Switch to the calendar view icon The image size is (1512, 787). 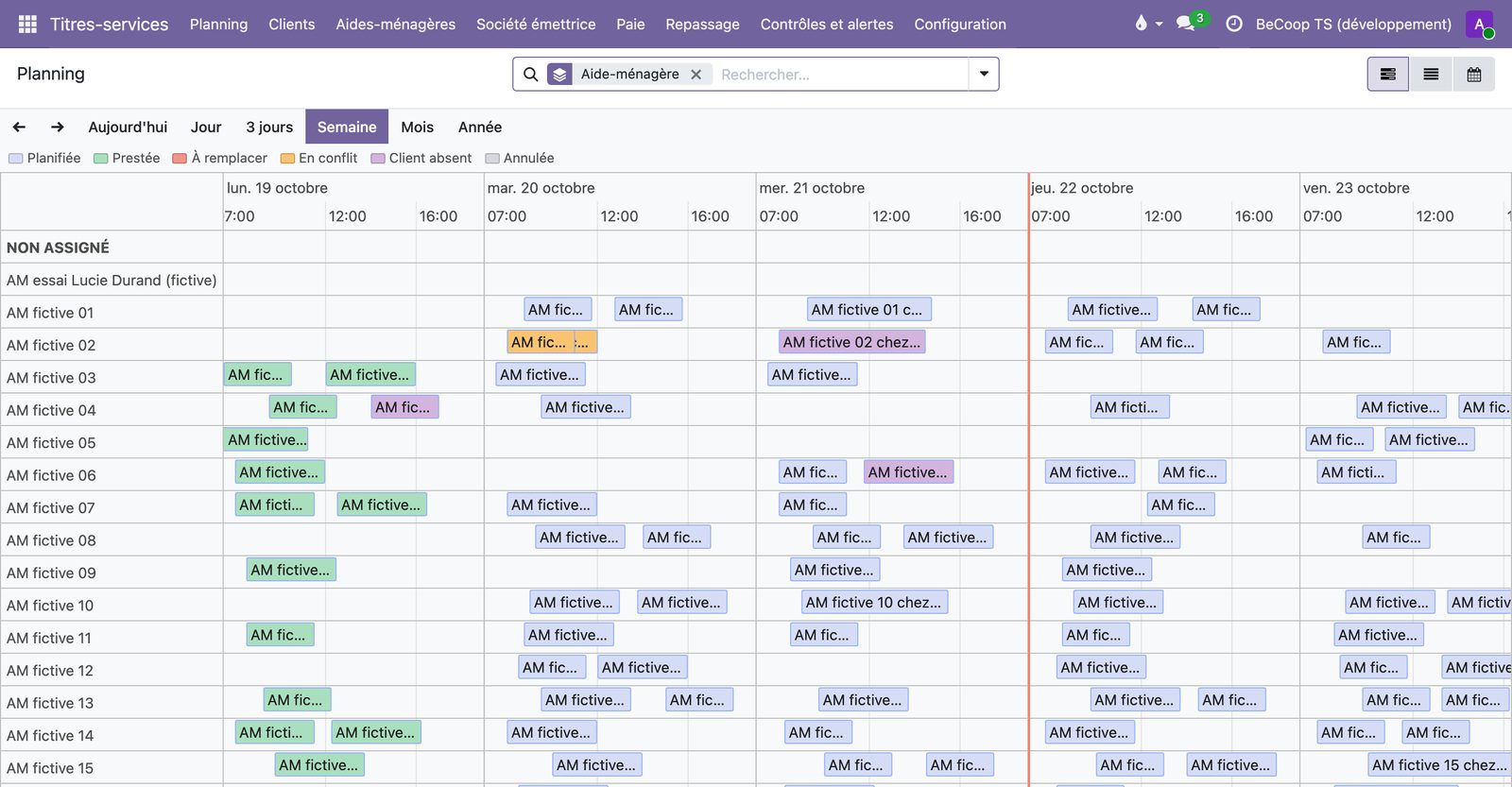pos(1474,75)
